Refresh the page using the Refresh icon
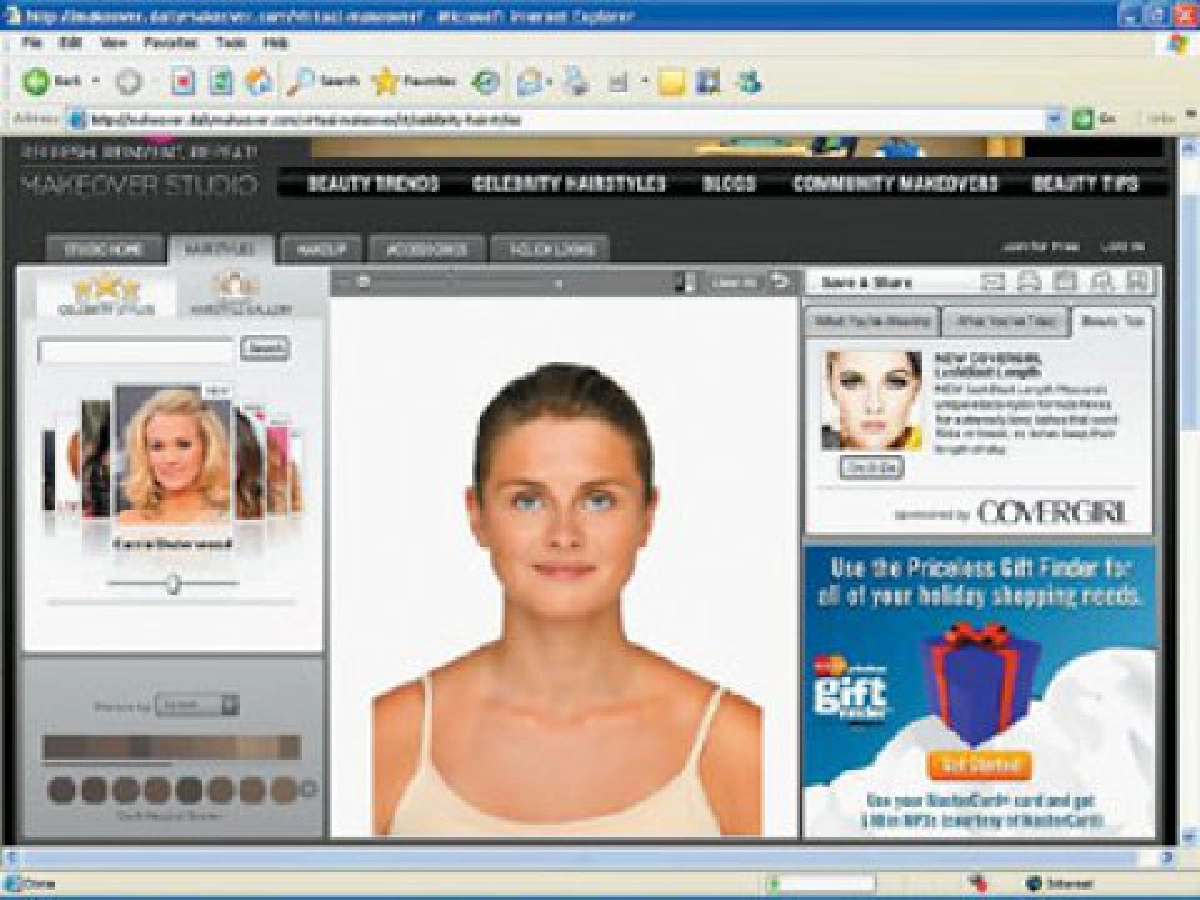 (220, 82)
